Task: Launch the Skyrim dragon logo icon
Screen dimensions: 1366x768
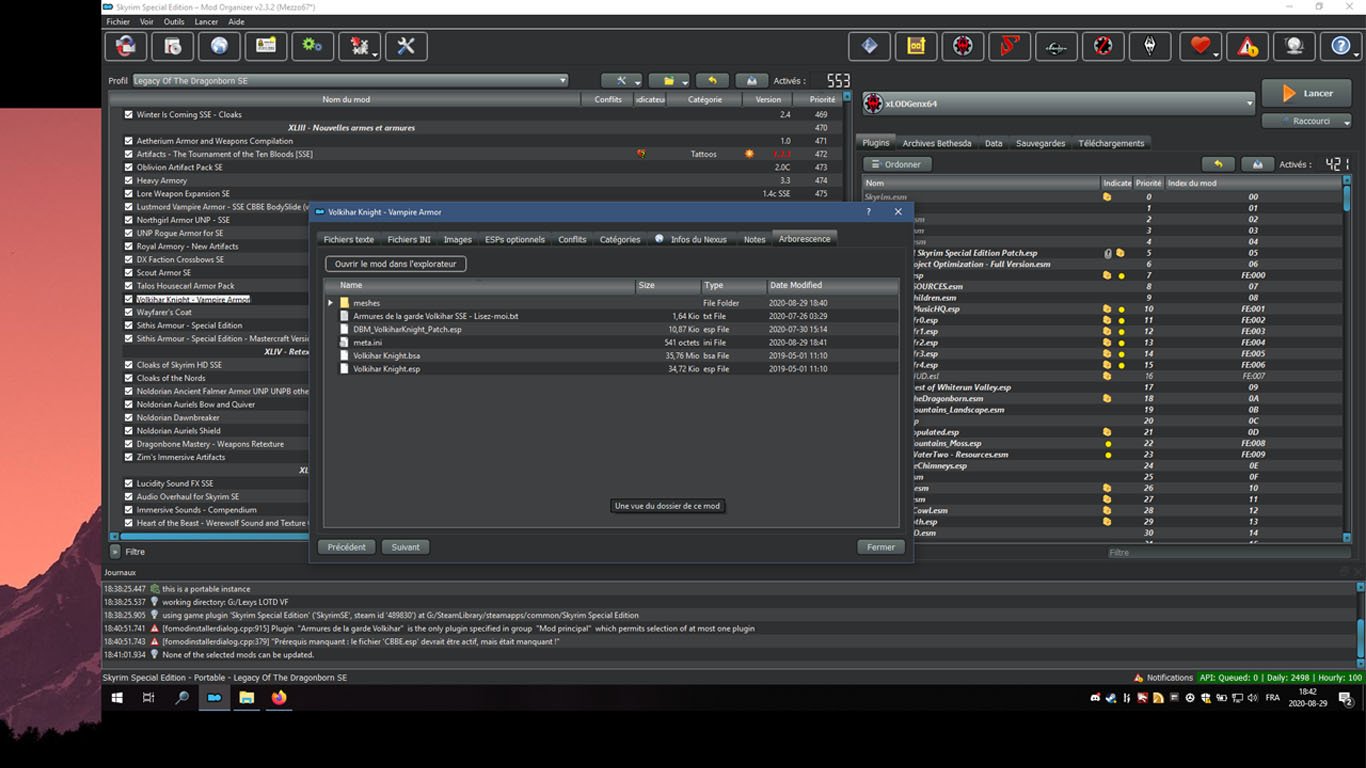Action: point(1150,46)
